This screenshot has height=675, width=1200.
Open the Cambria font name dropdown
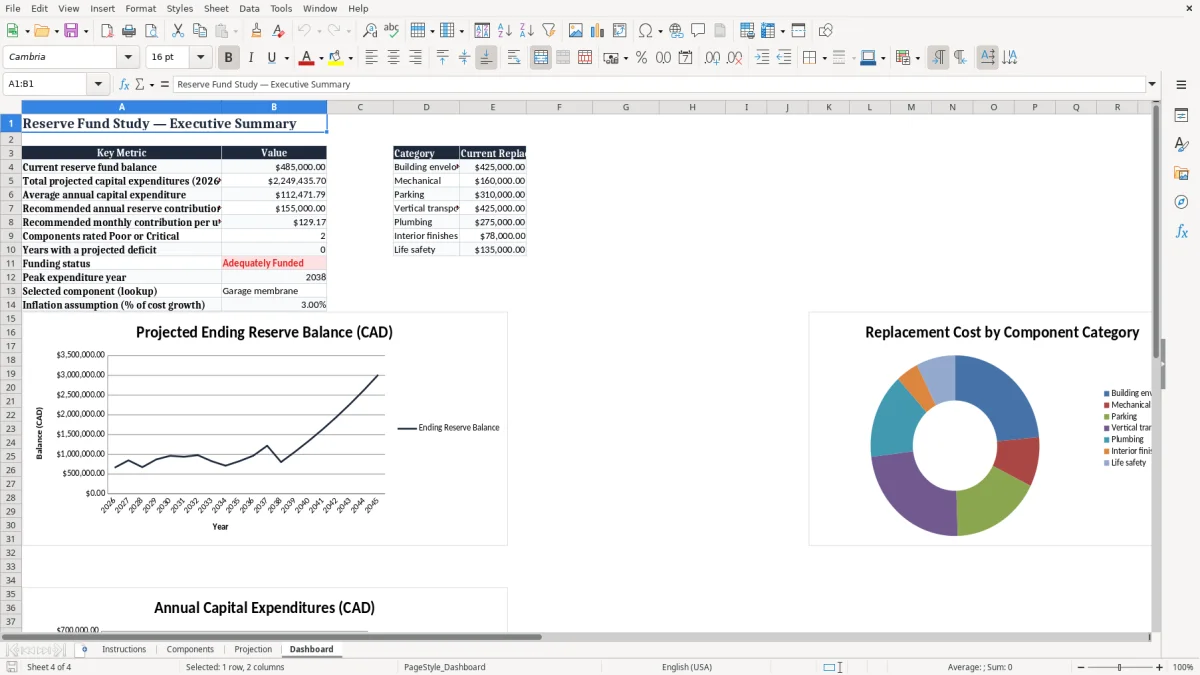[x=127, y=58]
